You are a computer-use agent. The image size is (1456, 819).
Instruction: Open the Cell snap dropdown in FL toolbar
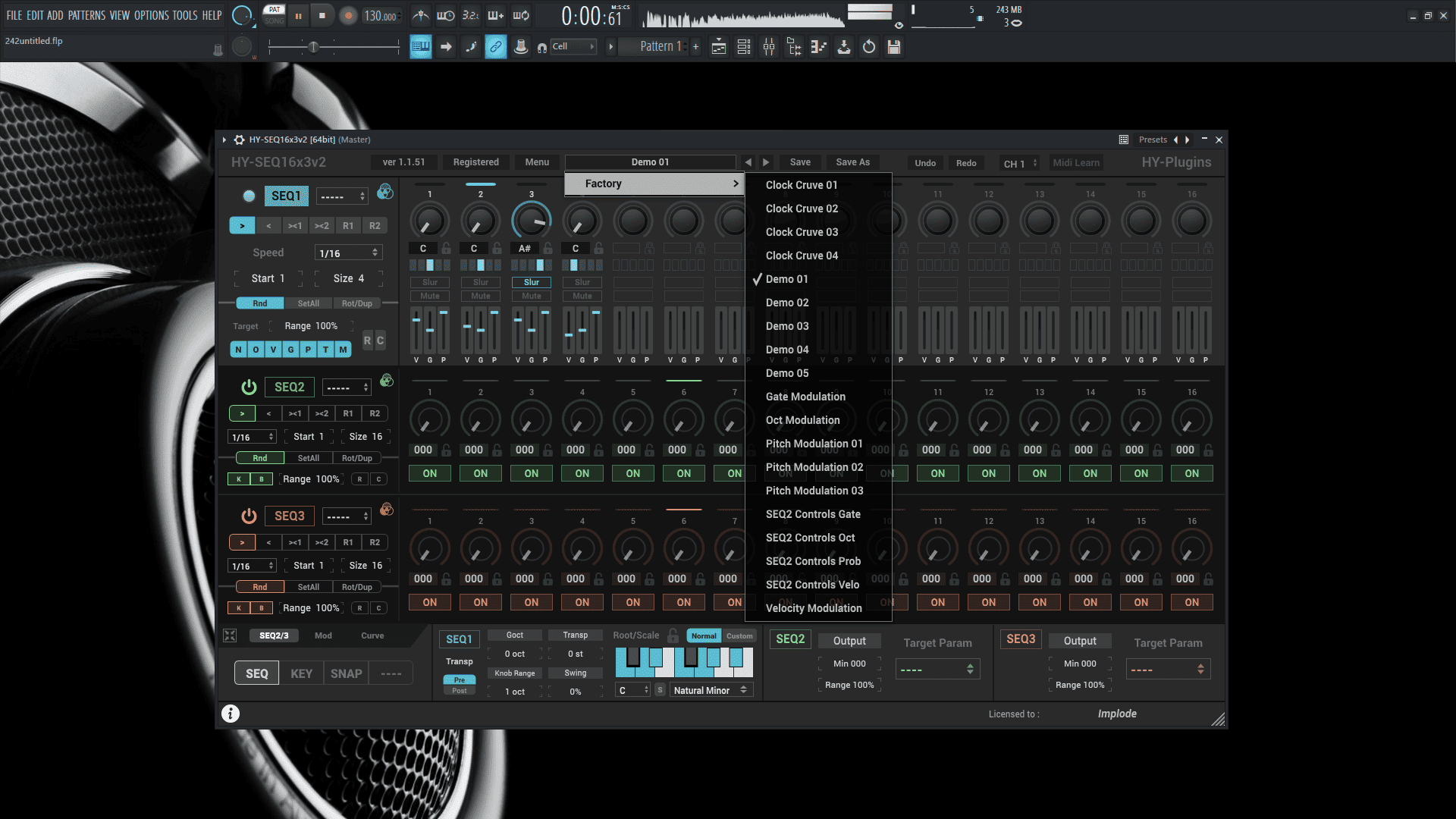pyautogui.click(x=573, y=46)
